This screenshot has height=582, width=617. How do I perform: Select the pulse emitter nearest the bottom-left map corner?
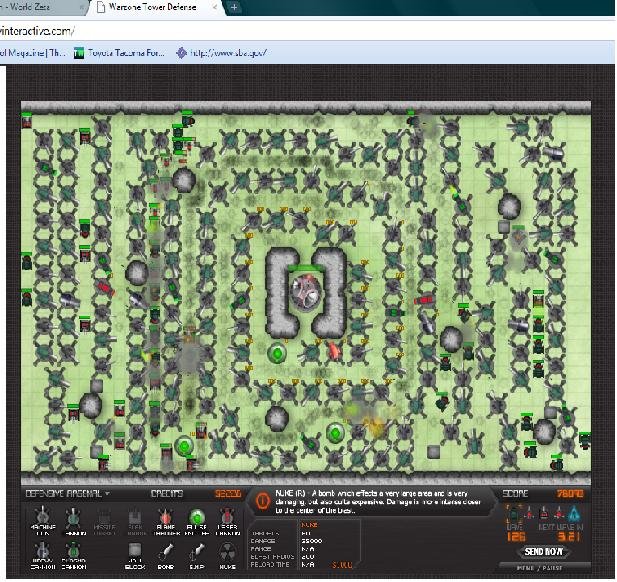(x=184, y=446)
